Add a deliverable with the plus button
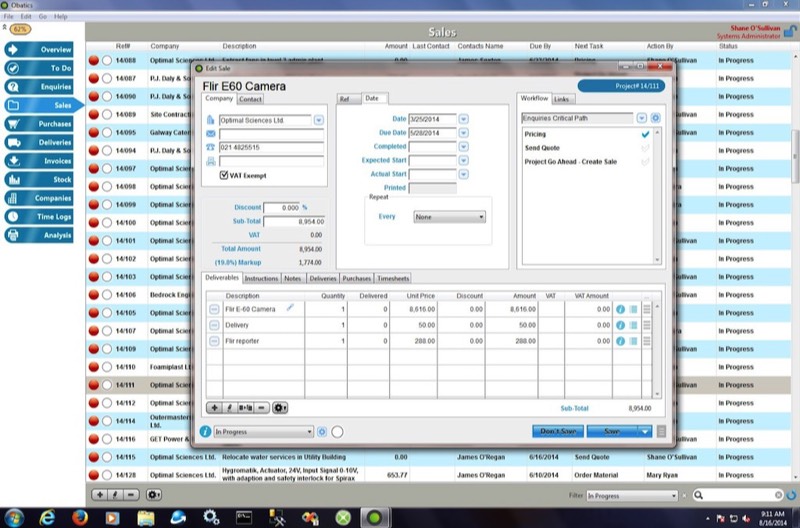800x528 pixels. click(214, 408)
